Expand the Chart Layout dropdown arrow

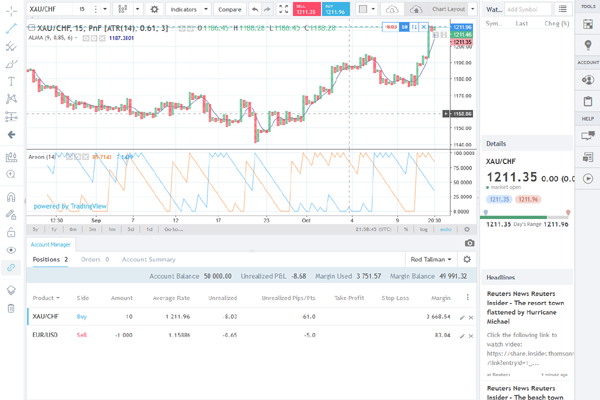473,9
